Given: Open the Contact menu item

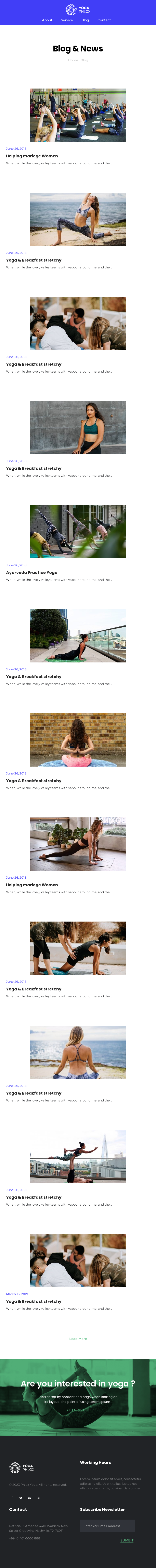Looking at the screenshot, I should click(x=104, y=20).
